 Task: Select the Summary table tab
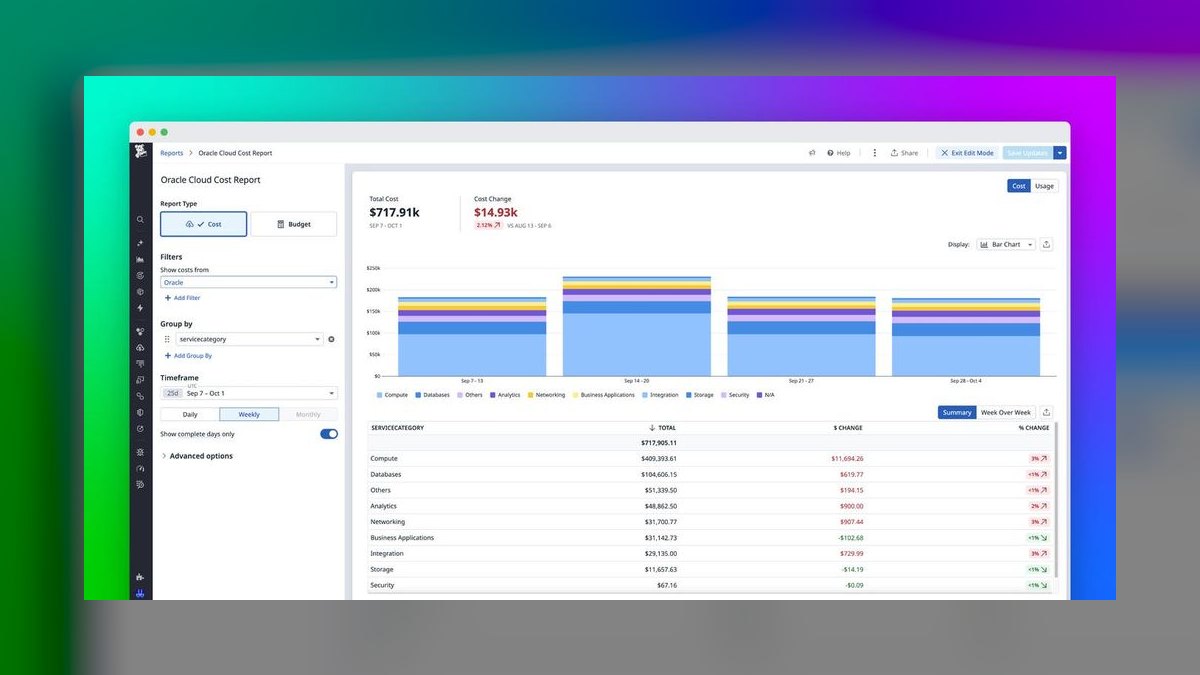(x=957, y=412)
